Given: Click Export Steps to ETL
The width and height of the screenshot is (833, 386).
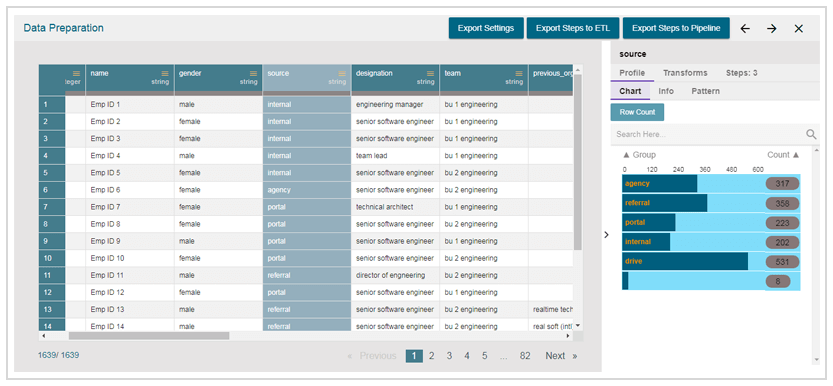Looking at the screenshot, I should (x=573, y=28).
